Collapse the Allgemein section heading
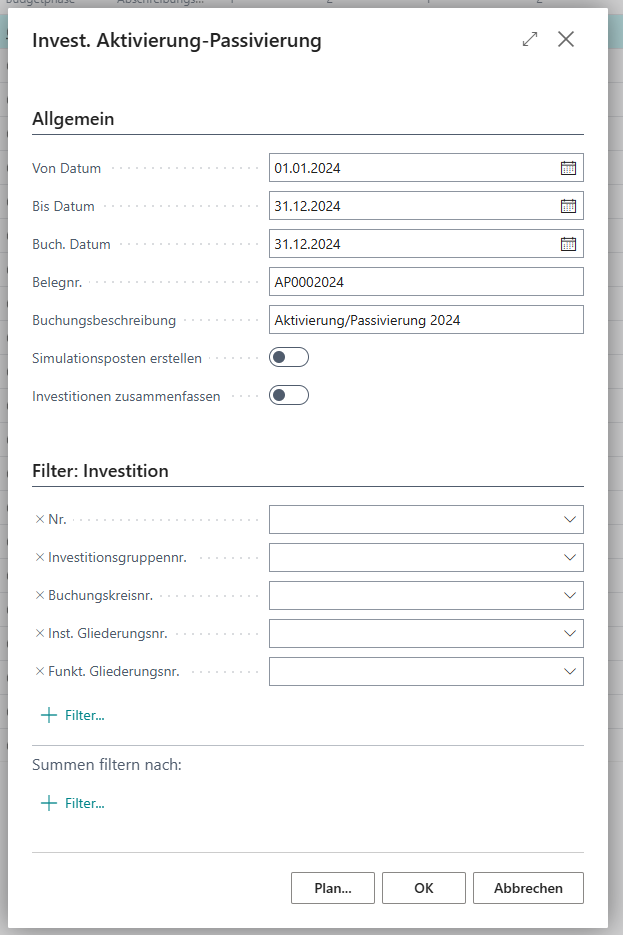Image resolution: width=623 pixels, height=935 pixels. point(73,119)
